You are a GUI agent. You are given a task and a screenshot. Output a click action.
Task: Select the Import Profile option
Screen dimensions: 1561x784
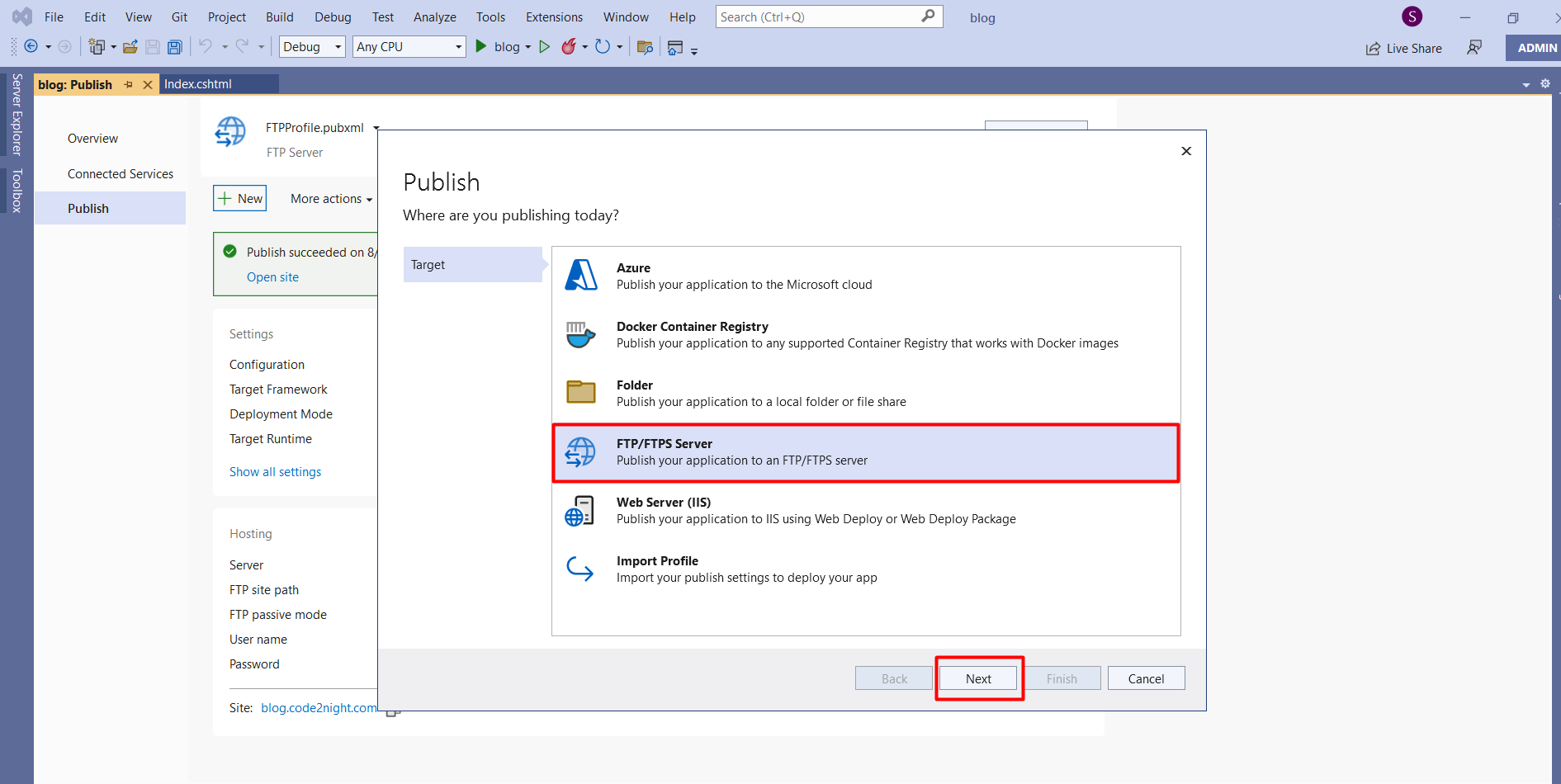(x=866, y=569)
